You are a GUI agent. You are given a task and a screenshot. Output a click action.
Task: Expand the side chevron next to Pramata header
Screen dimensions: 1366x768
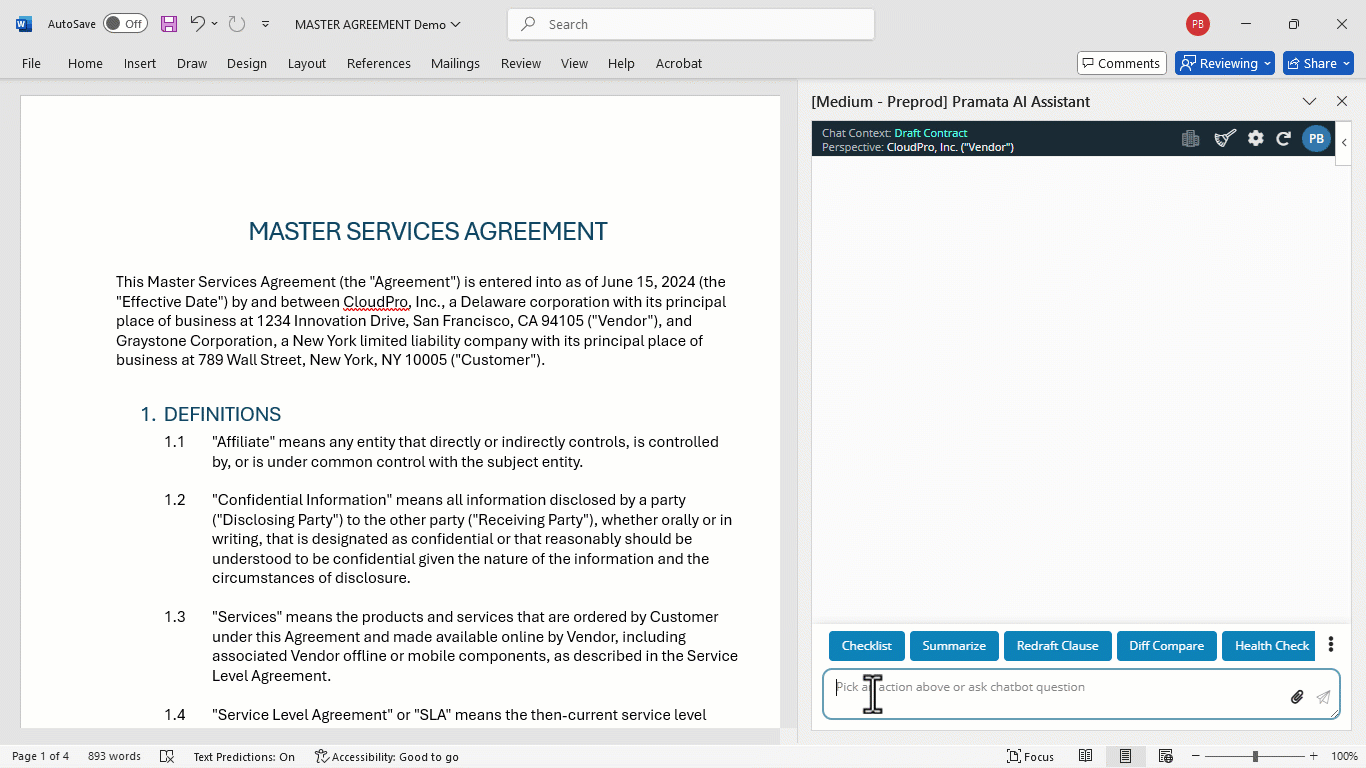click(x=1344, y=142)
